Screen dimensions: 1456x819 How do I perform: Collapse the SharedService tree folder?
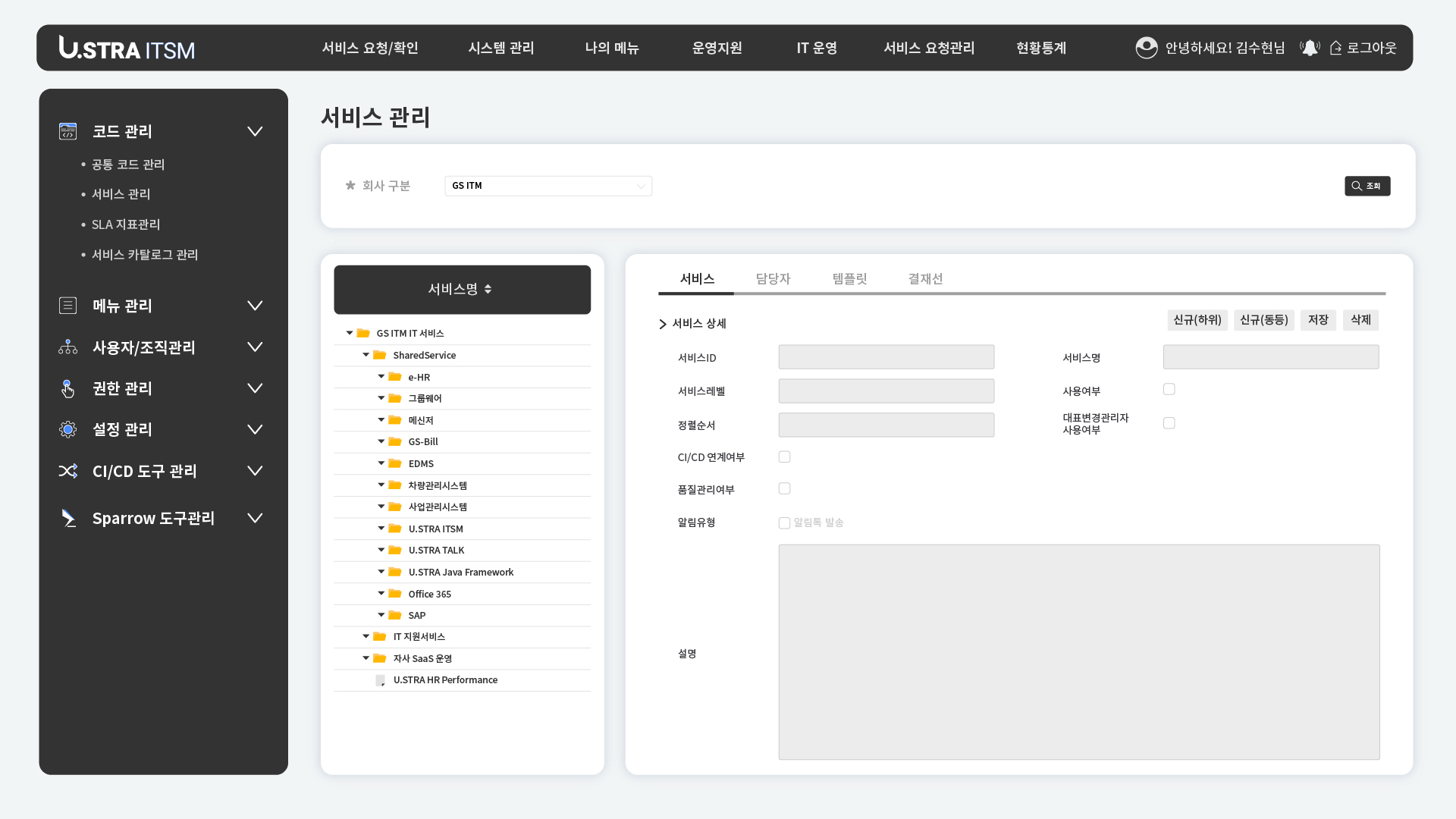coord(366,355)
